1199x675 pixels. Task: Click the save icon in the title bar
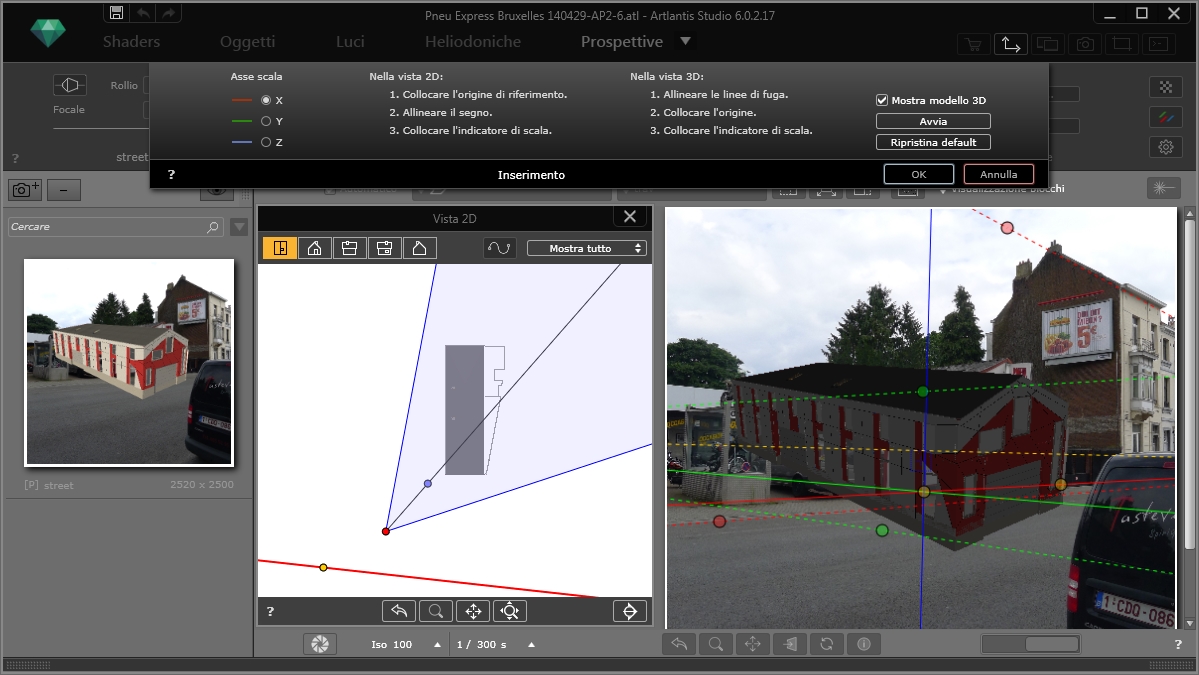tap(116, 12)
